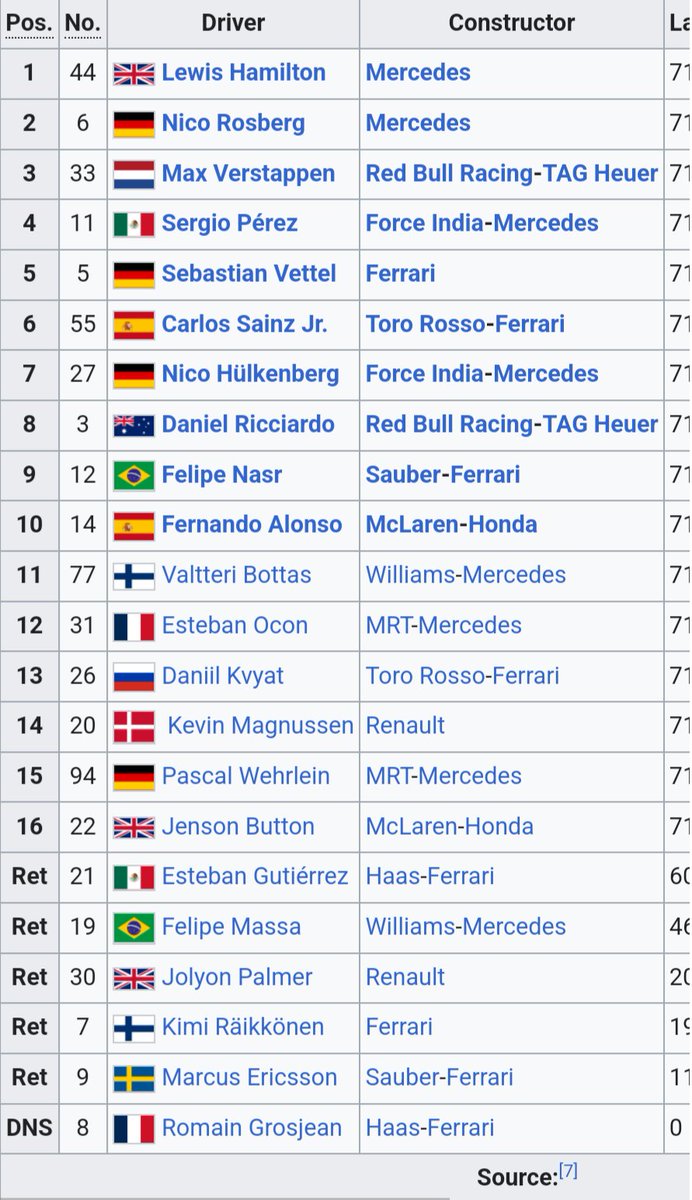Click the Australian flag beside Daniel Ricciardo

(x=134, y=425)
